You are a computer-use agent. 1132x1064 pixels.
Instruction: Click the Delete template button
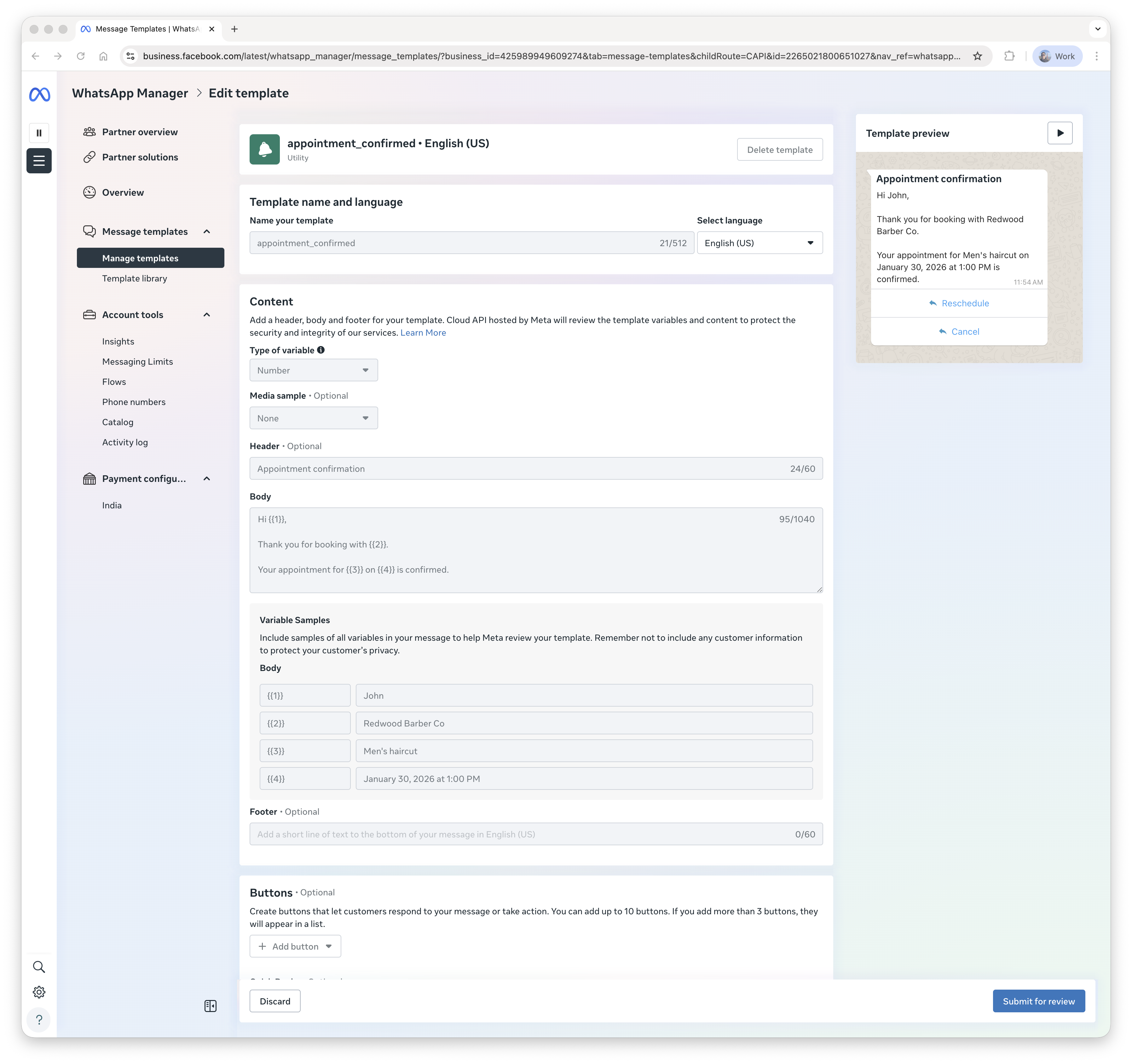point(779,150)
